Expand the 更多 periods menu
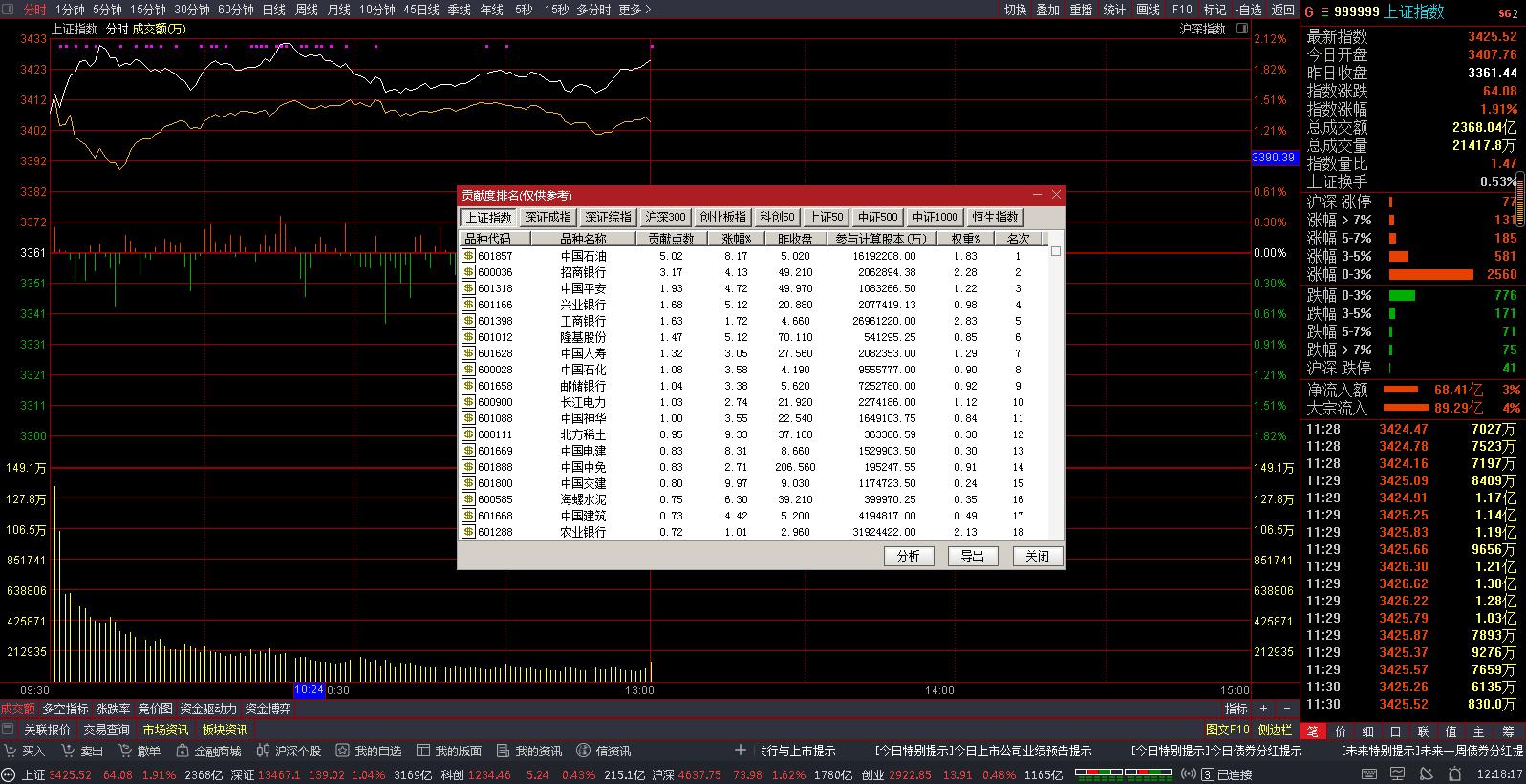 [x=634, y=10]
